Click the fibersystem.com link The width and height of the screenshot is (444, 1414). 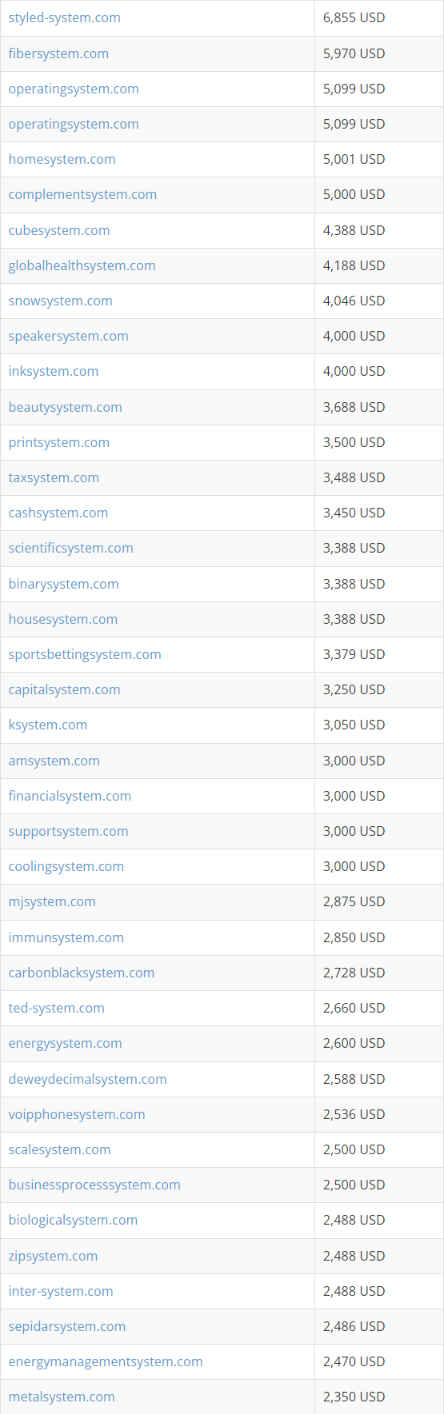(x=58, y=53)
